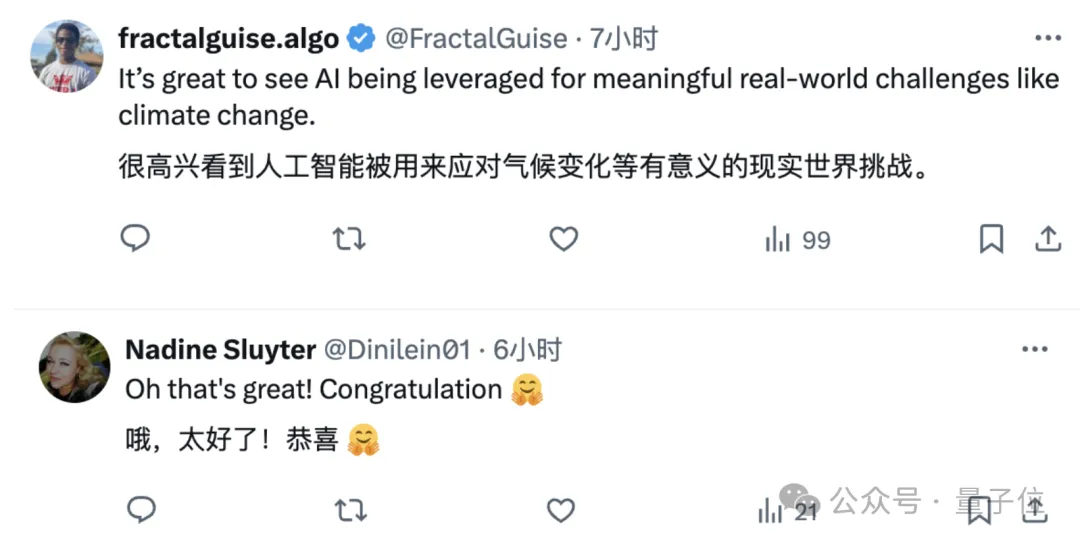View analytics showing 99 views
The image size is (1080, 545).
tap(797, 240)
